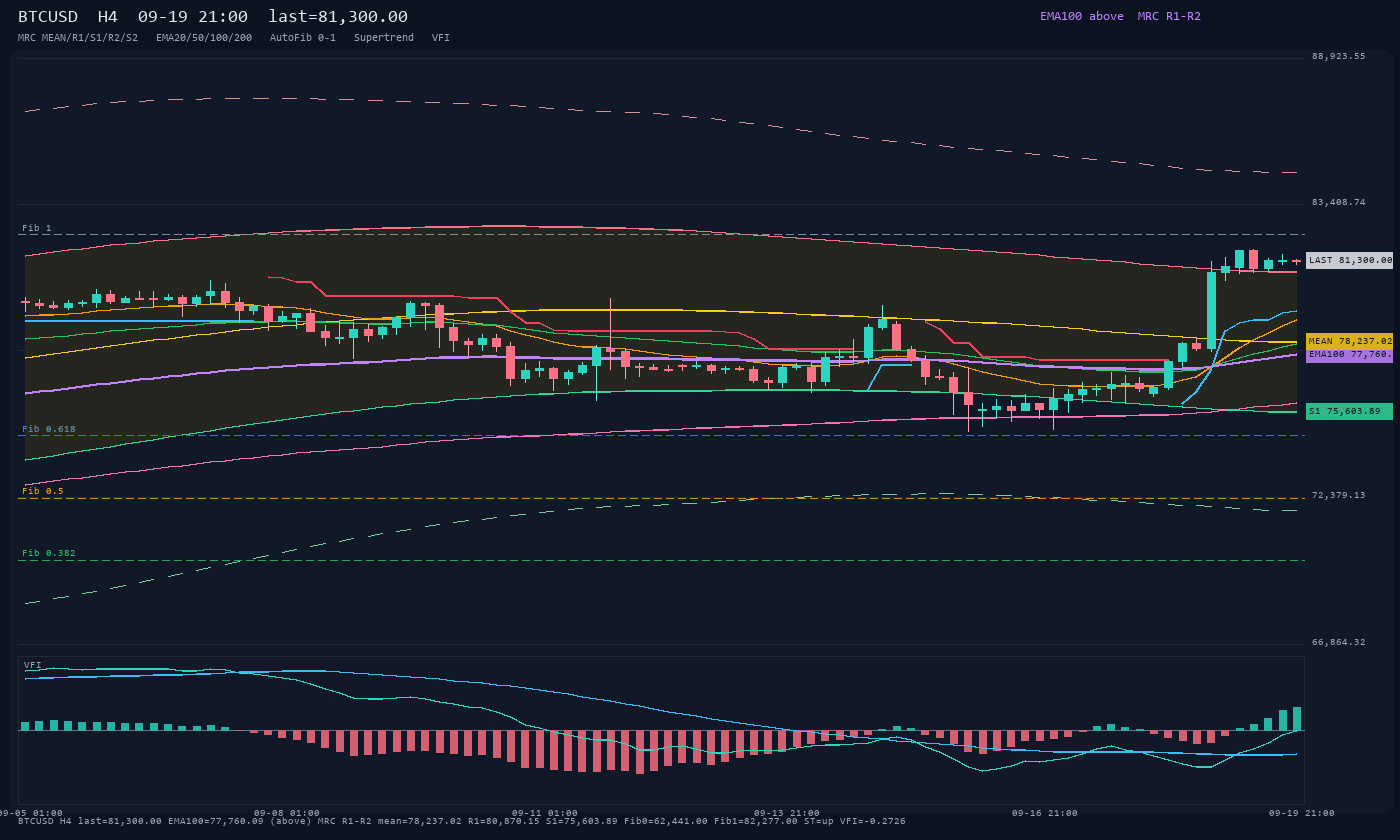Click the EMA100 above status text
The image size is (1400, 840).
point(1082,16)
